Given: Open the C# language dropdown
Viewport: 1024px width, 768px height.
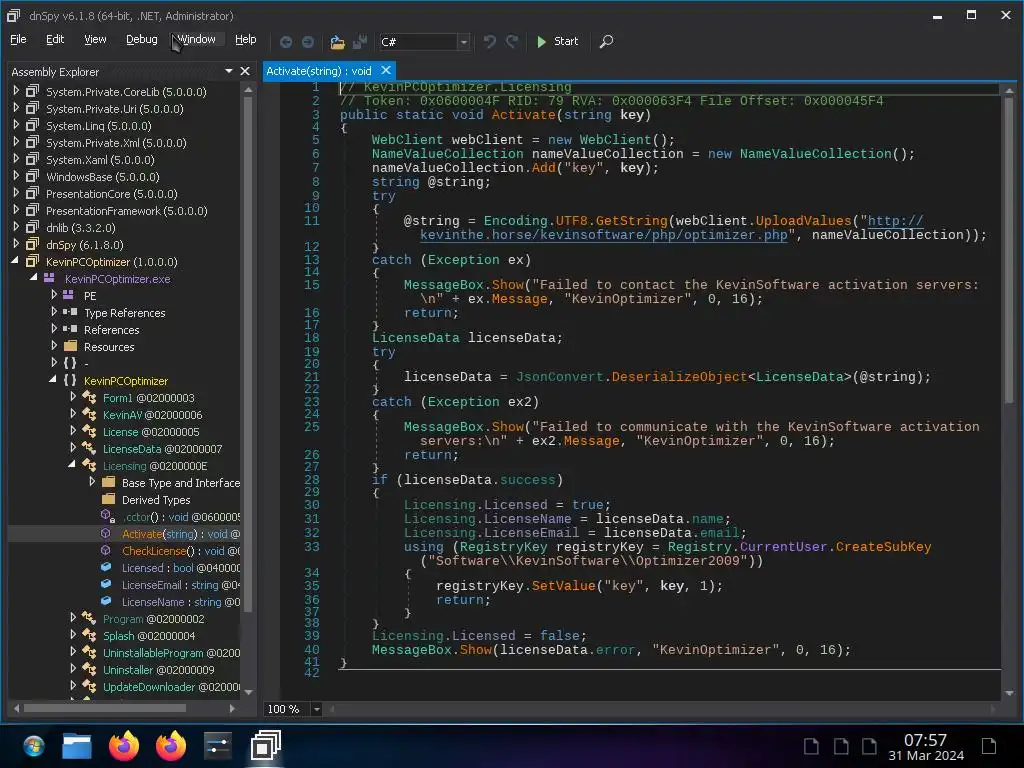Looking at the screenshot, I should tap(463, 42).
